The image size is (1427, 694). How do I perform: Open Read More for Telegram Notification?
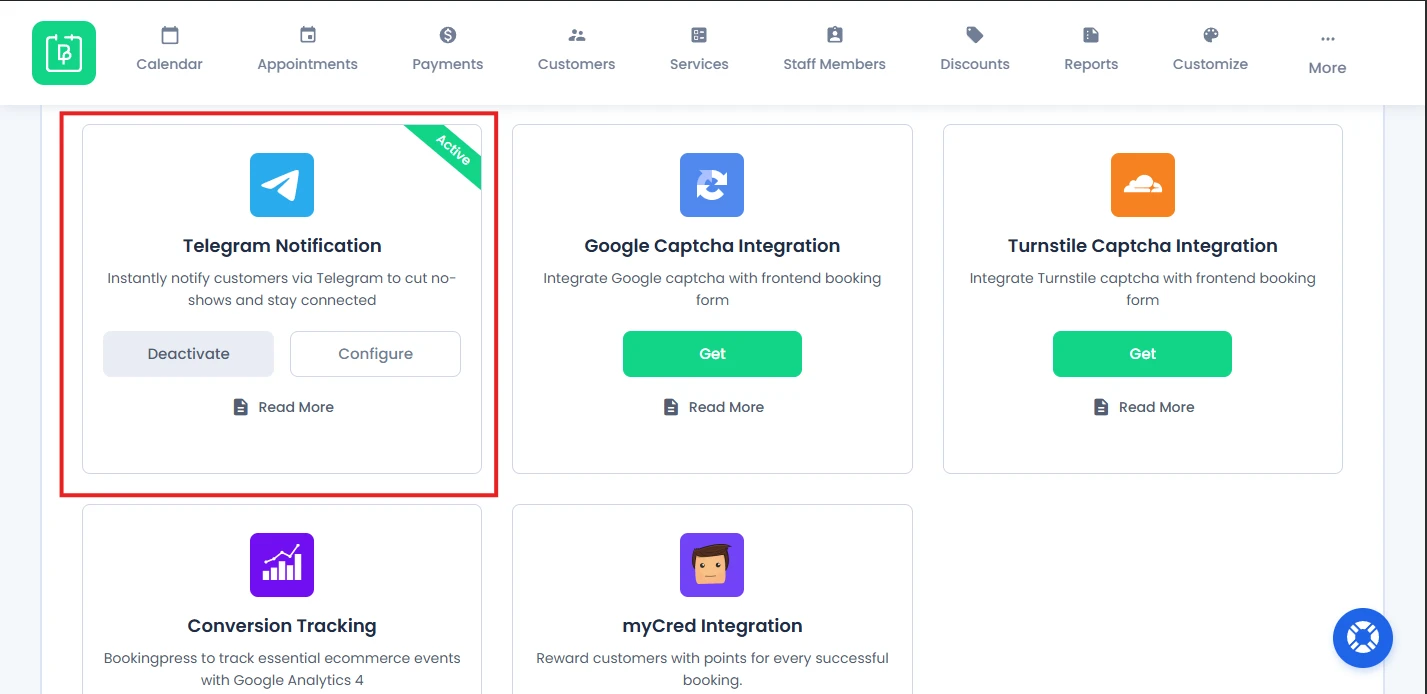click(283, 407)
